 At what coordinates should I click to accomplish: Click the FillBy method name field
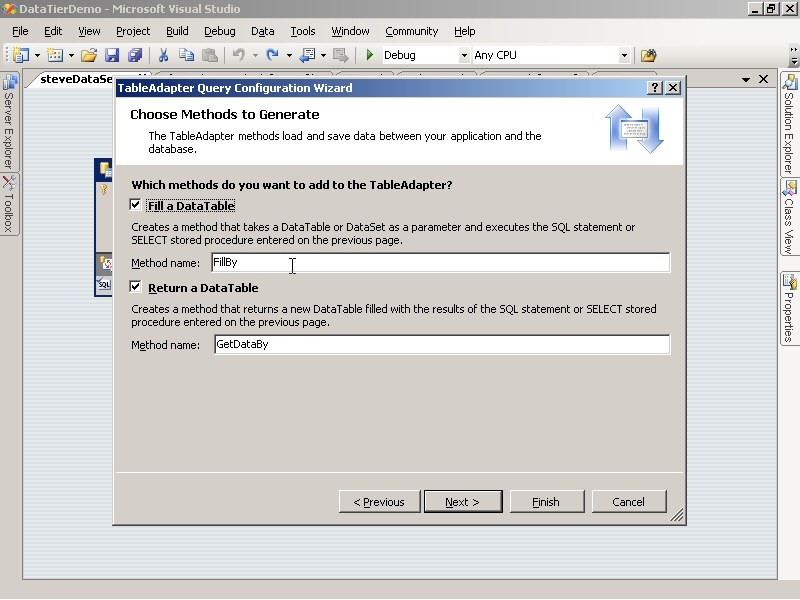click(x=440, y=262)
